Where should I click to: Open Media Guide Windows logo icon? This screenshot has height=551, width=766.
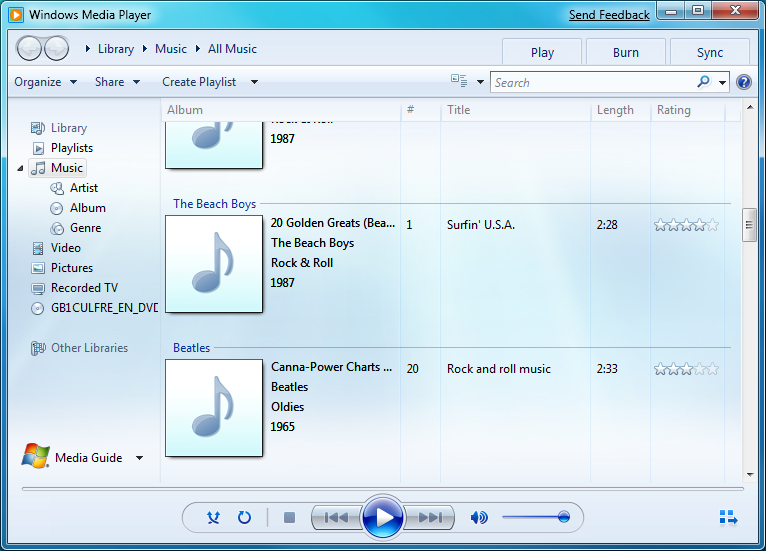click(x=36, y=457)
